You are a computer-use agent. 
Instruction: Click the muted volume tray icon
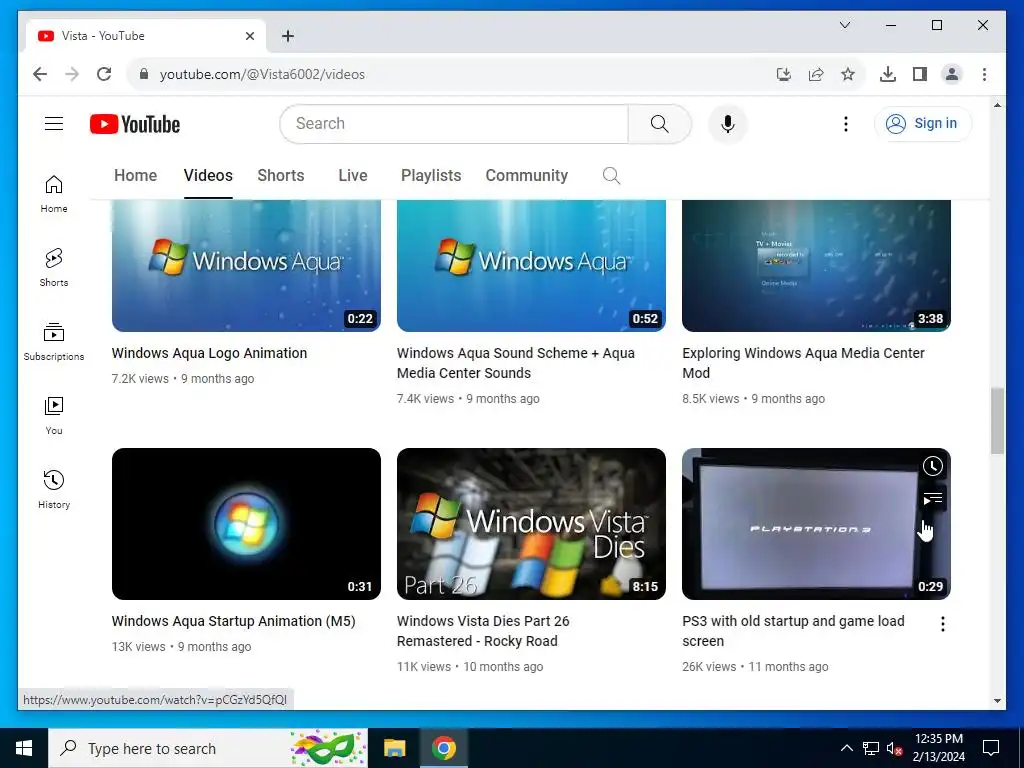pyautogui.click(x=894, y=748)
